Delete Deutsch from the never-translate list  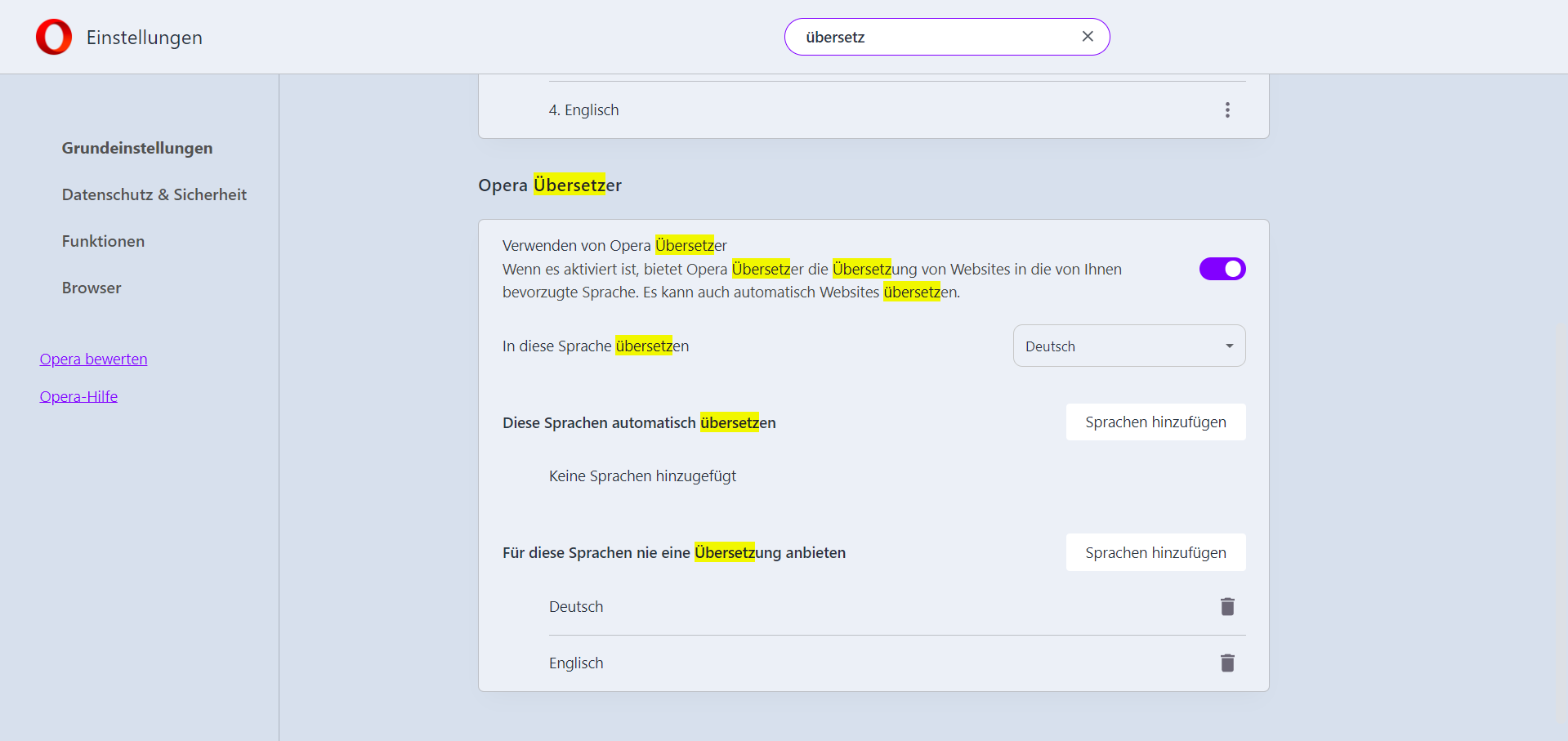click(x=1227, y=606)
